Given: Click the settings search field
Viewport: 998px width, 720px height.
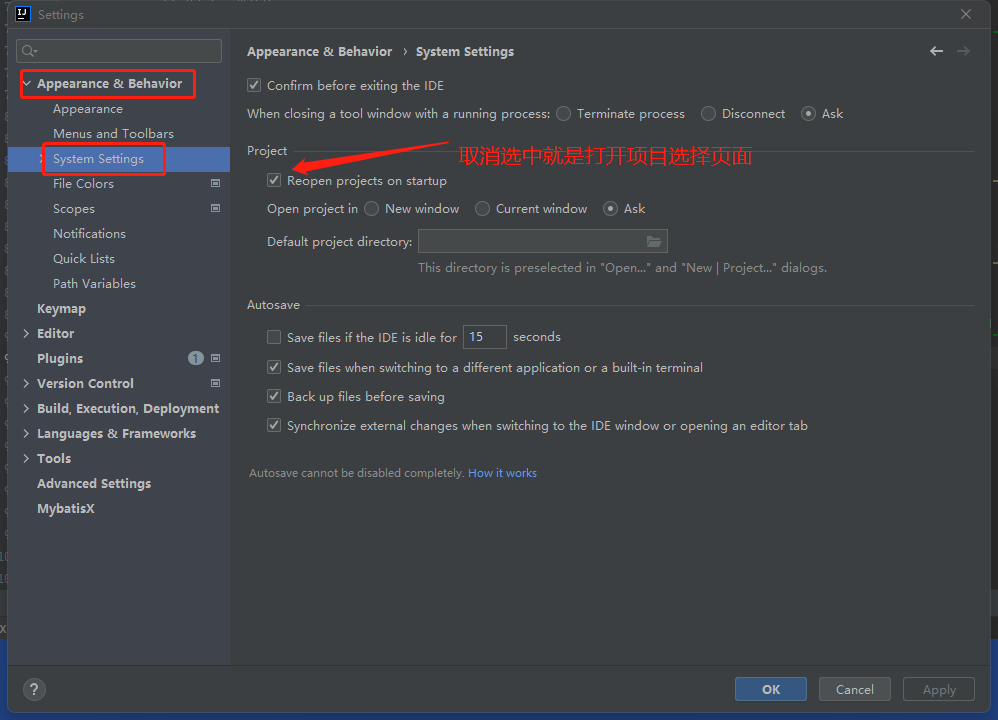Looking at the screenshot, I should point(119,51).
